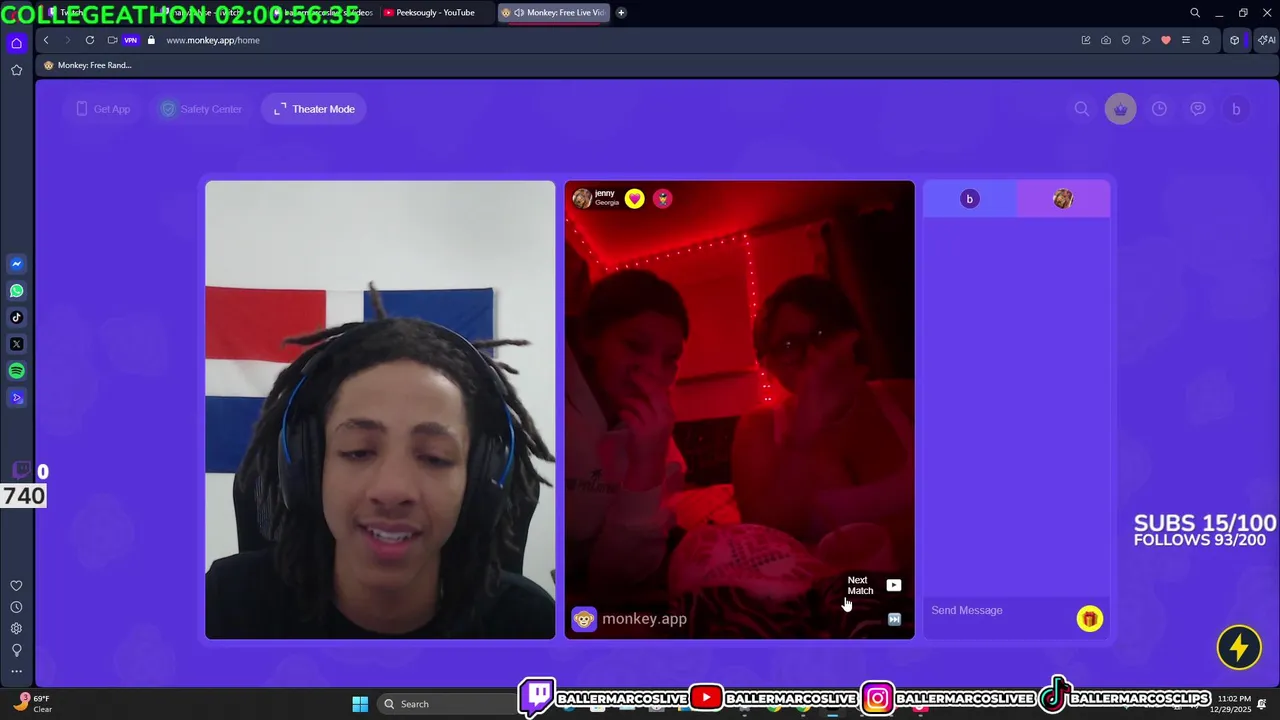Image resolution: width=1280 pixels, height=720 pixels.
Task: Select the partner avatar tab in chat panel
Action: [1063, 199]
